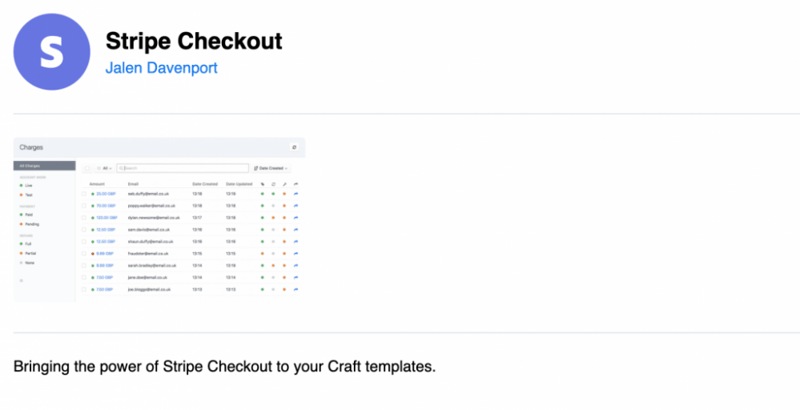Click the refresh icon in Charges header

(x=293, y=147)
